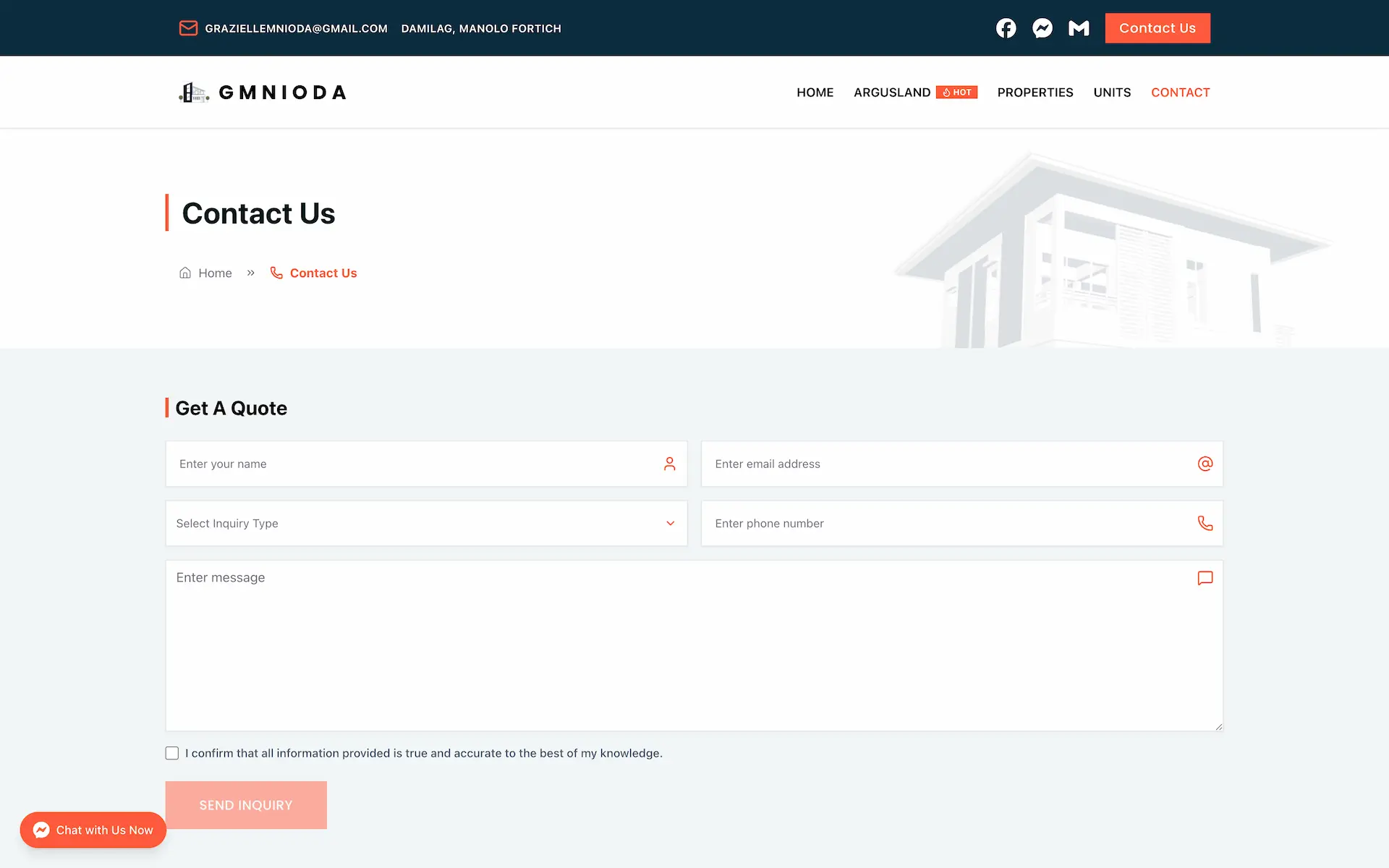Open the UNITS navigation item
1389x868 pixels.
tap(1112, 93)
